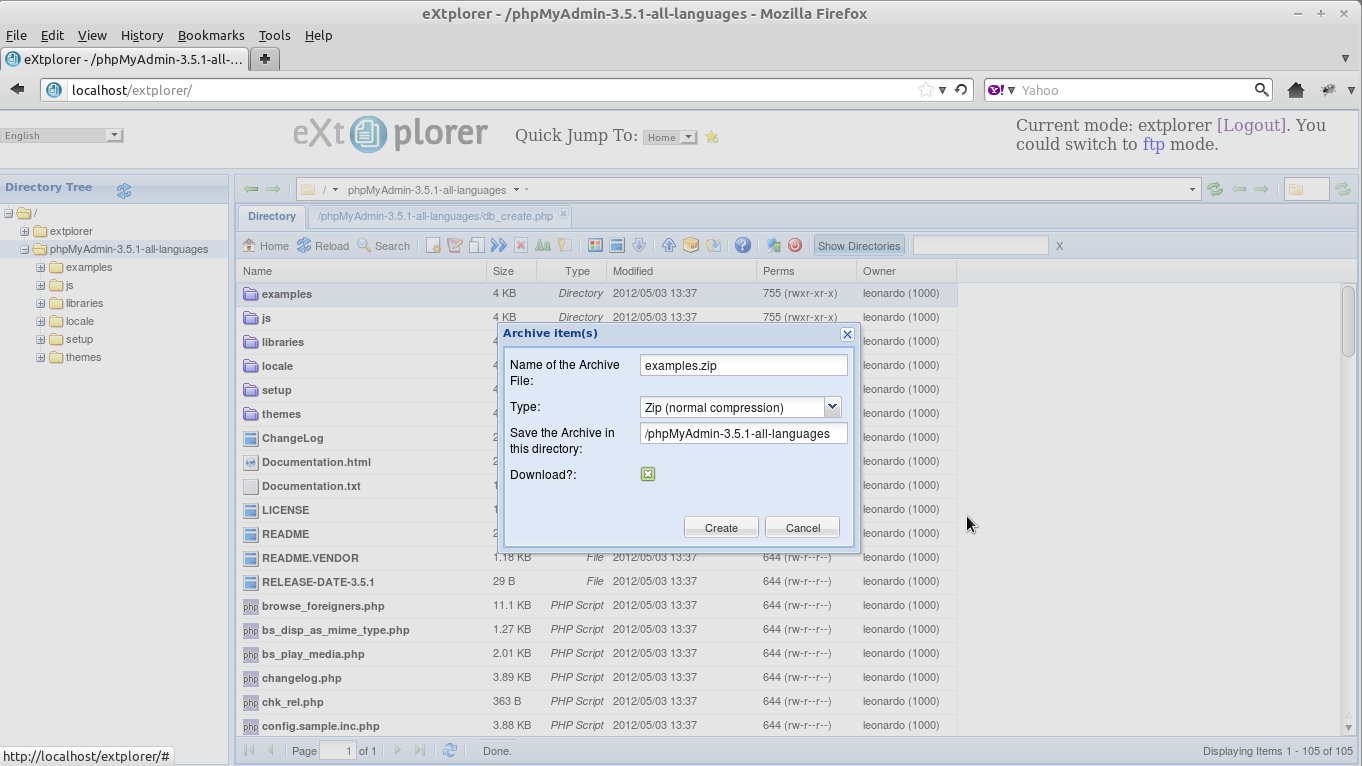This screenshot has width=1362, height=766.
Task: Click the toolbar filter text field
Action: [x=980, y=246]
